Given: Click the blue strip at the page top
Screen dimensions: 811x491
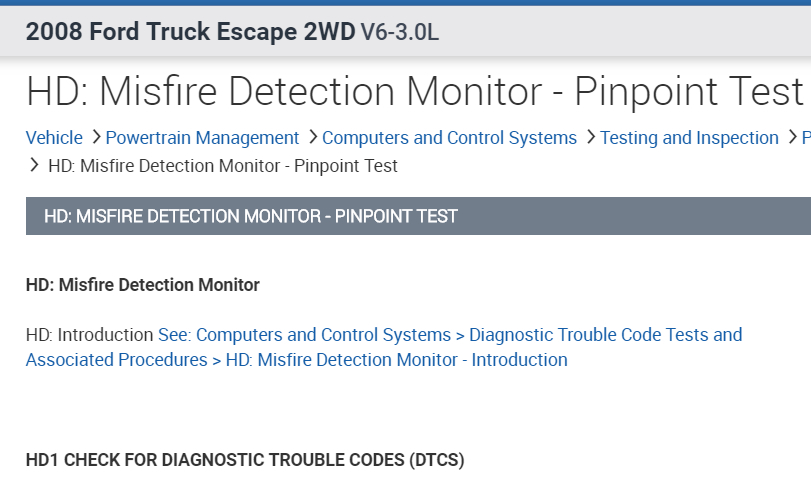Looking at the screenshot, I should (405, 3).
